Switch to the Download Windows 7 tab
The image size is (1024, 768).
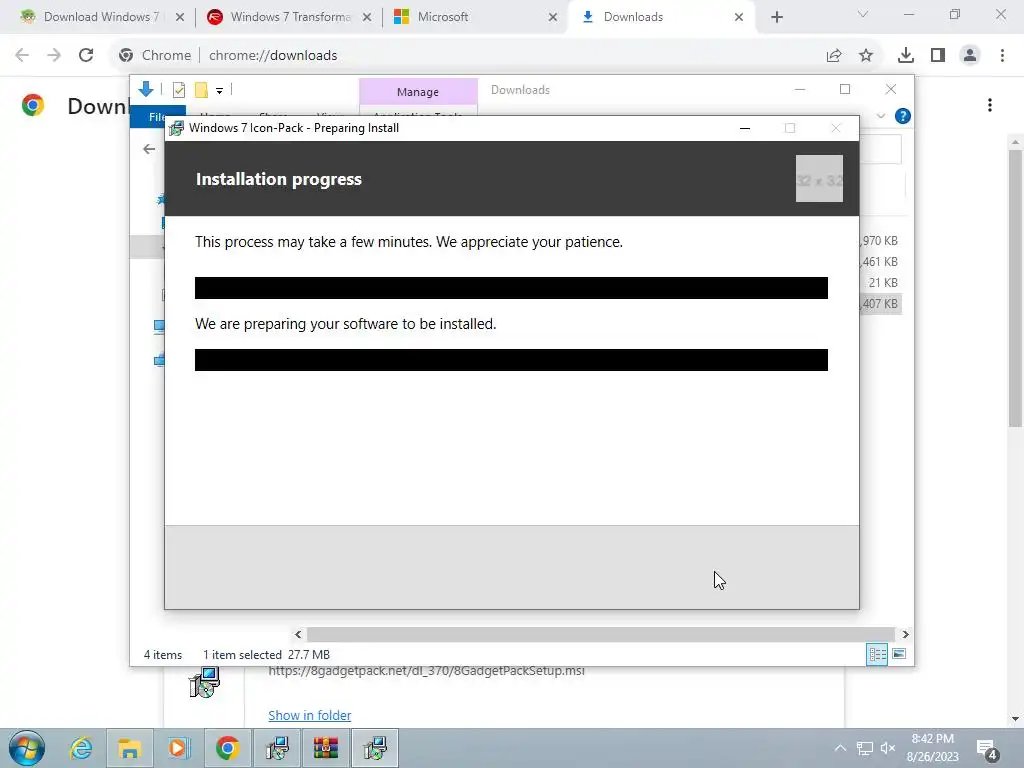pyautogui.click(x=91, y=17)
